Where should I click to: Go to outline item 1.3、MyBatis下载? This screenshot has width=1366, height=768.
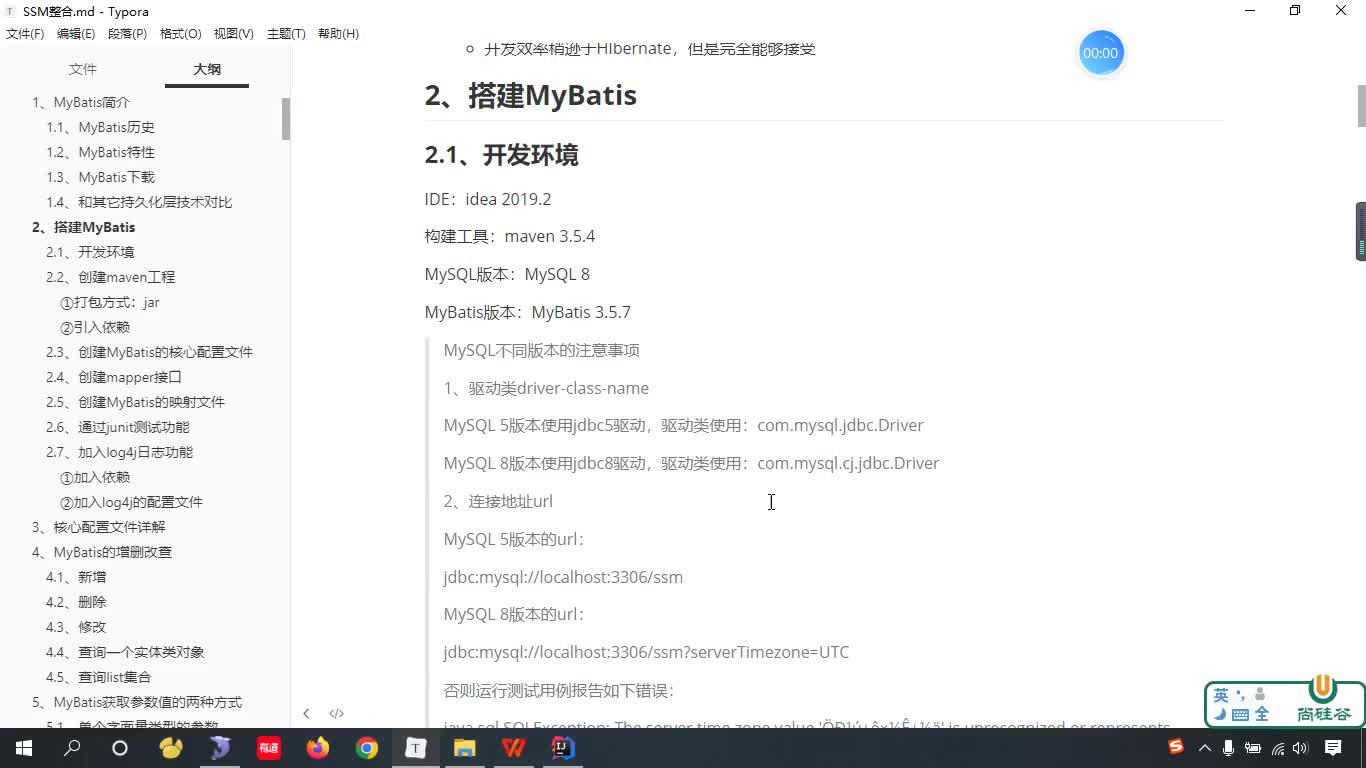point(100,177)
